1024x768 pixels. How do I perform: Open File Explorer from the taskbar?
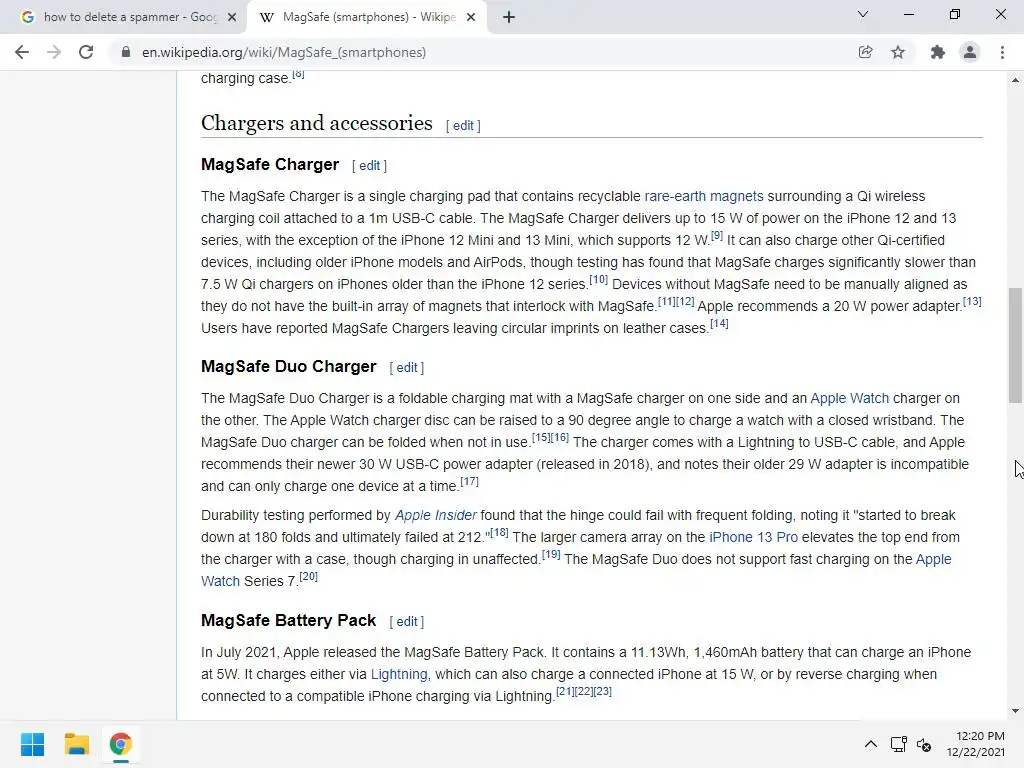76,744
